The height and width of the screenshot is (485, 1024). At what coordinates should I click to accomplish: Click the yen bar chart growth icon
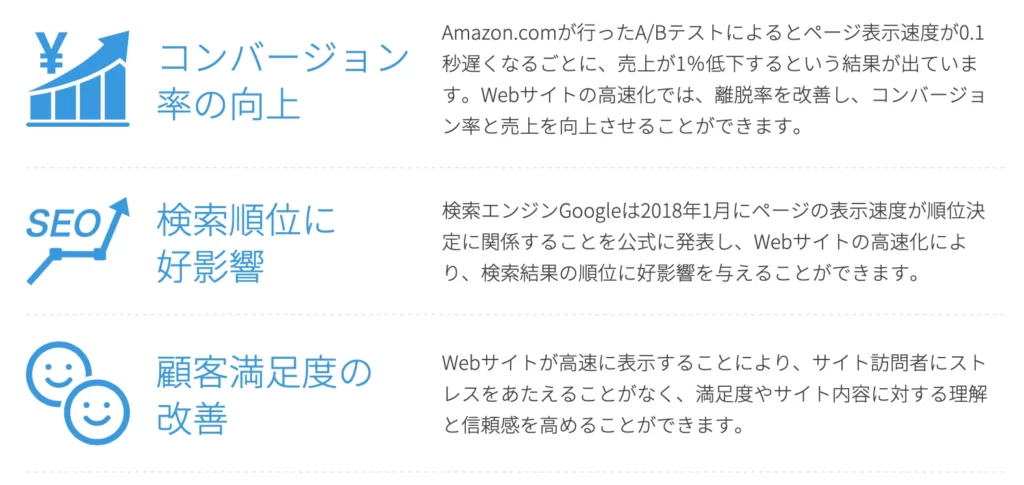click(x=78, y=78)
